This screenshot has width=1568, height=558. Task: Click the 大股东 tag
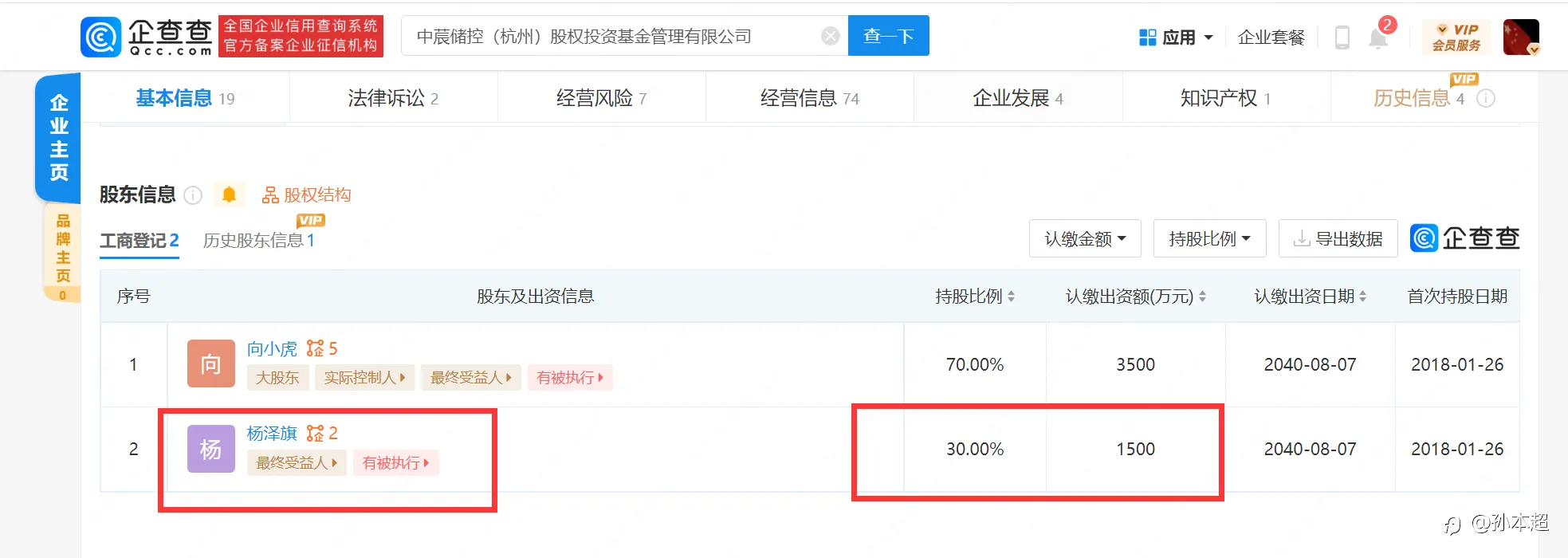(277, 377)
